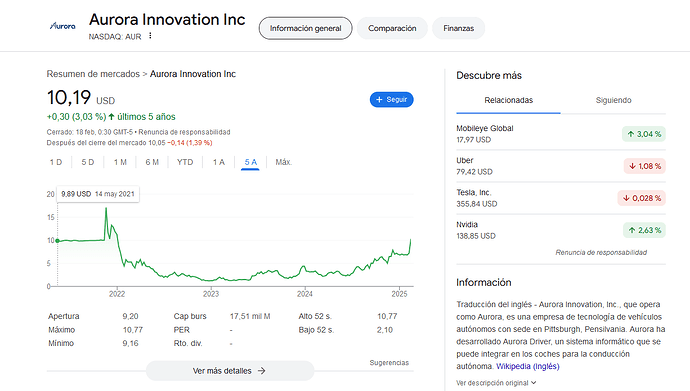Select the 1 D time range
Screen dimensions: 690x391
click(56, 162)
